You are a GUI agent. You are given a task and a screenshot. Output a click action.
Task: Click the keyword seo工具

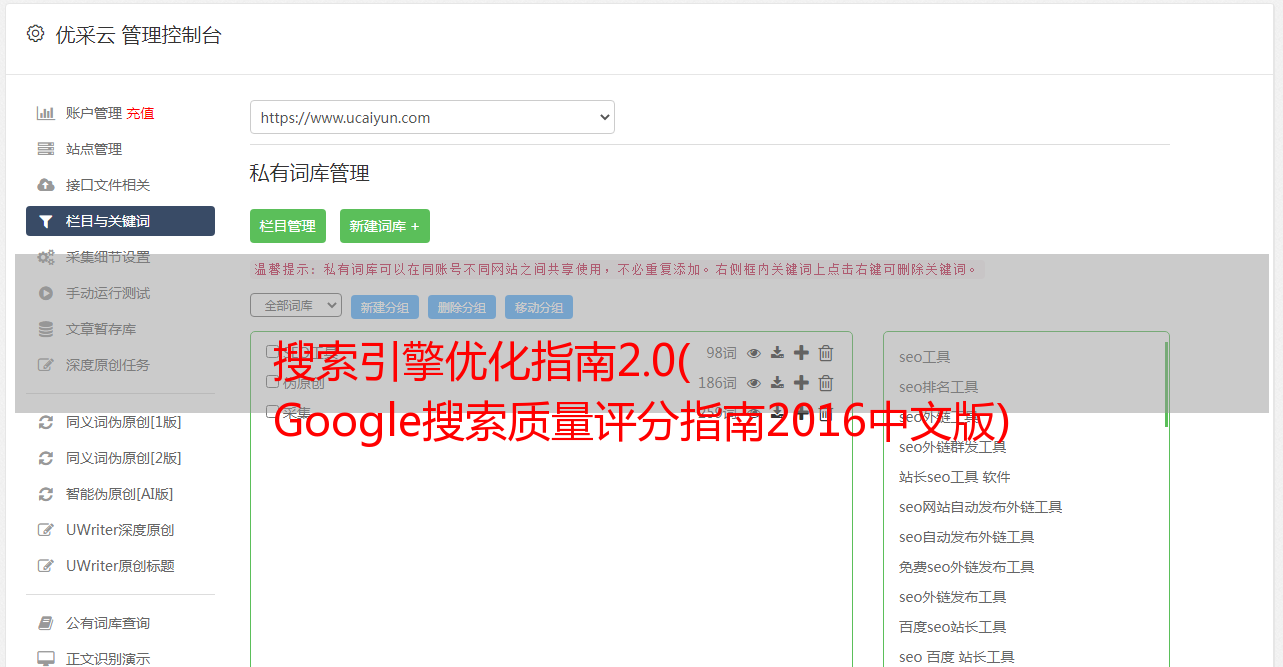(925, 357)
